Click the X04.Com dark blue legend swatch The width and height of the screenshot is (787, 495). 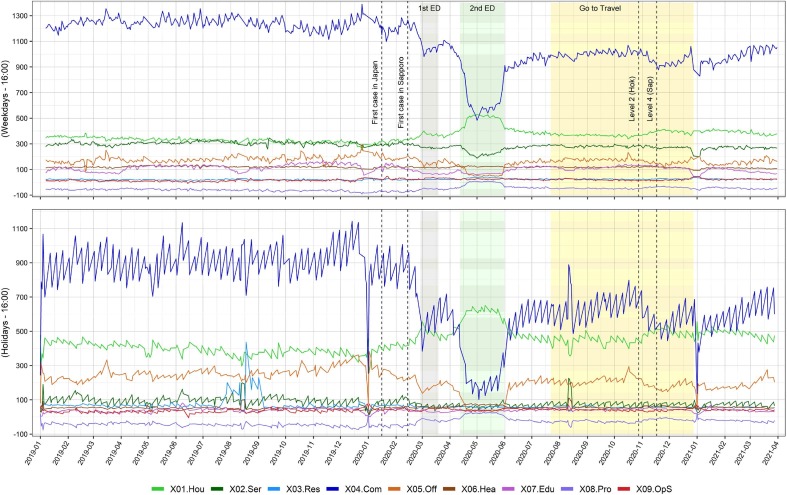point(333,489)
